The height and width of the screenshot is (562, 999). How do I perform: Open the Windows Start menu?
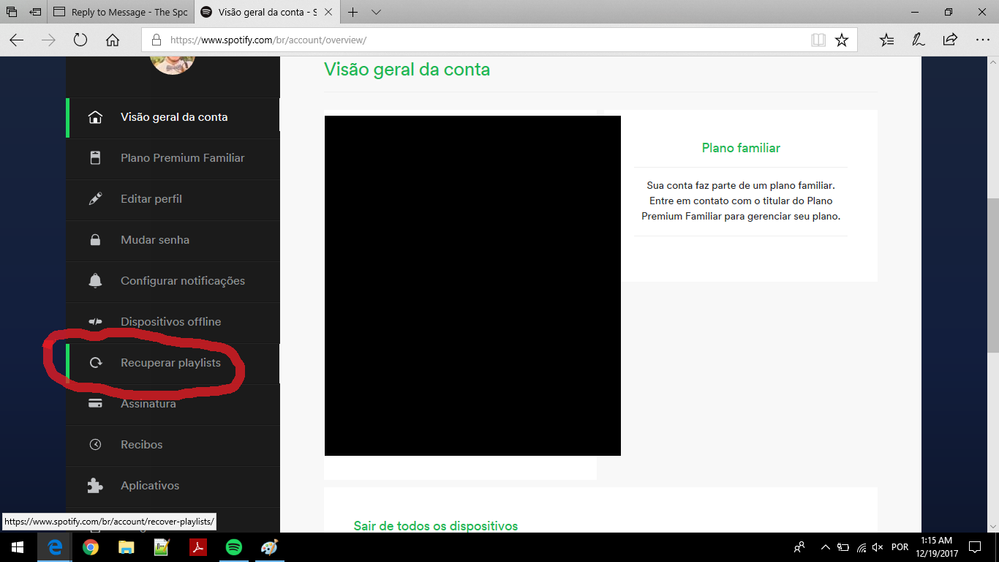(18, 547)
